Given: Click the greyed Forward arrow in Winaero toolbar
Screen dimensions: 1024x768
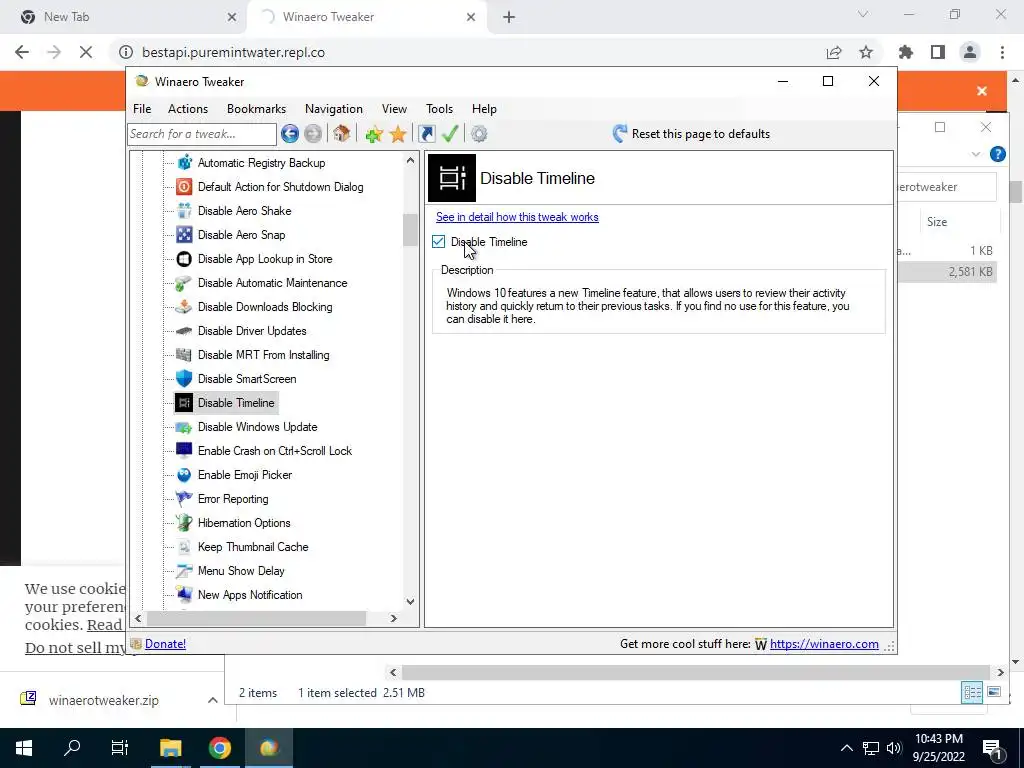Looking at the screenshot, I should pos(313,134).
